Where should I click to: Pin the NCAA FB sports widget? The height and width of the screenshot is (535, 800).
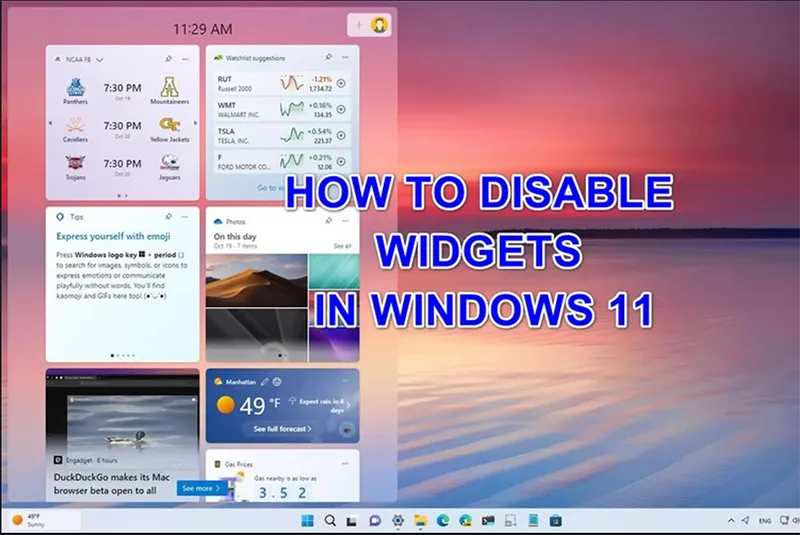coord(168,59)
